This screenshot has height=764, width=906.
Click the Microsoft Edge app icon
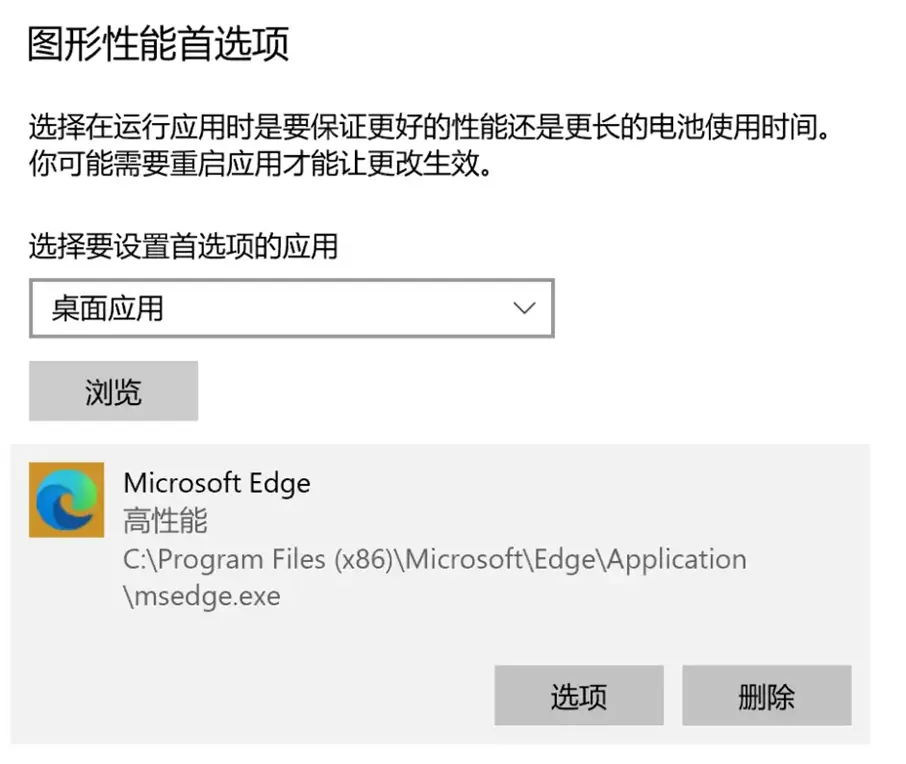tap(66, 499)
